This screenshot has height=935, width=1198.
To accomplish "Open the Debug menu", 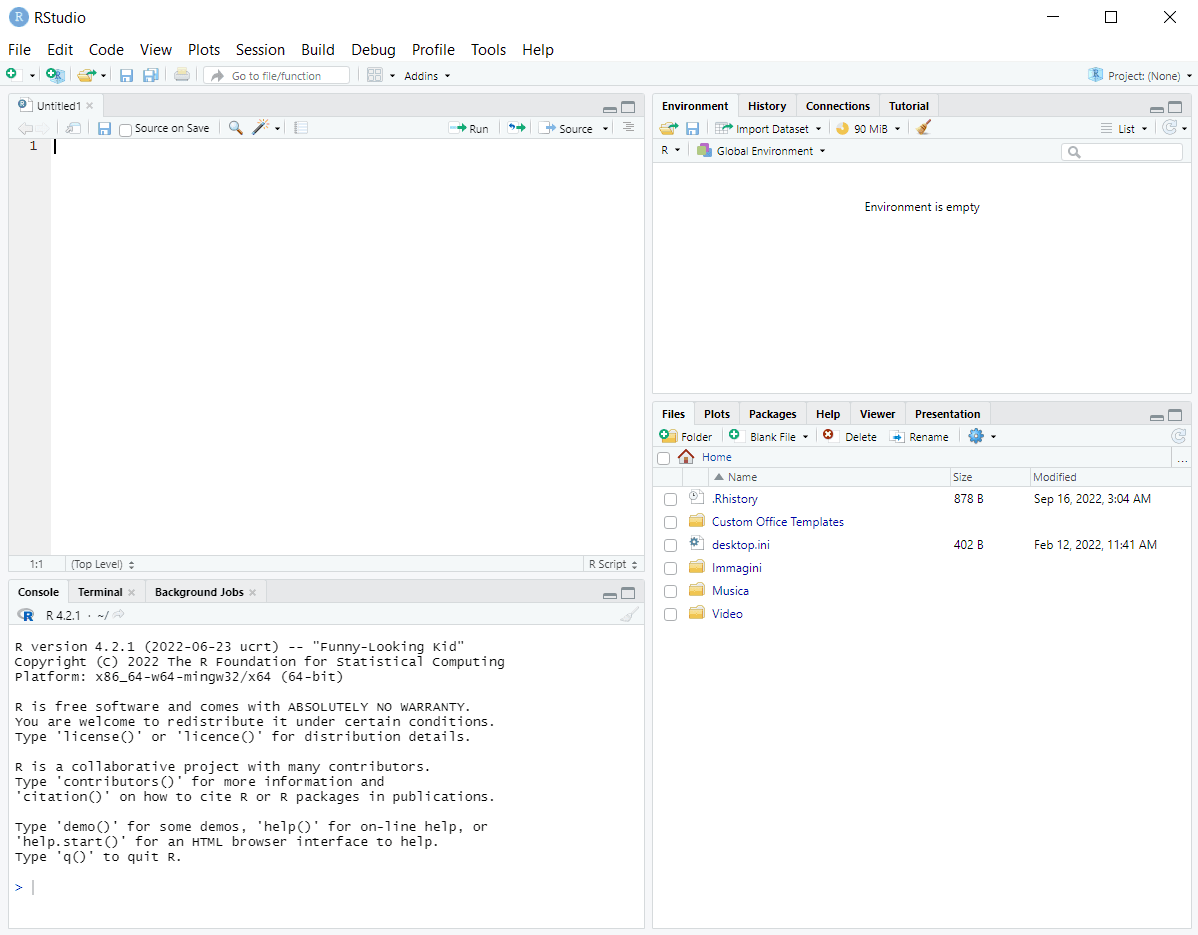I will (x=373, y=50).
